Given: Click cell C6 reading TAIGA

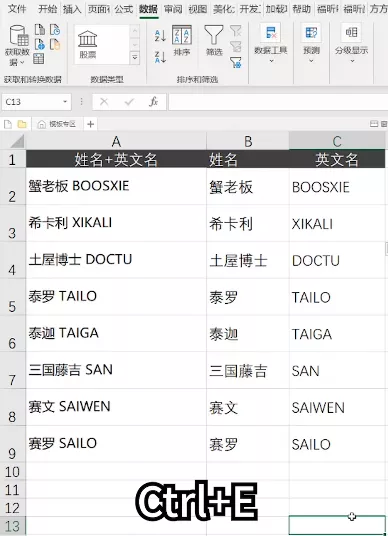Looking at the screenshot, I should coord(337,333).
